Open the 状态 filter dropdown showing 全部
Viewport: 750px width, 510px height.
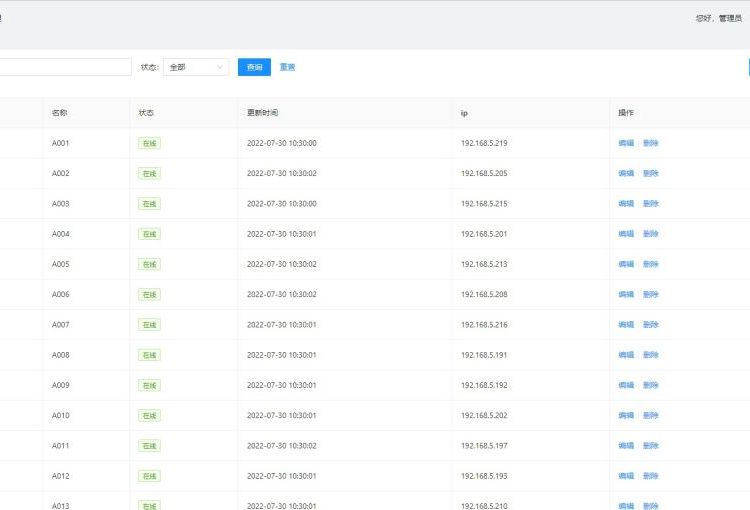click(x=196, y=67)
